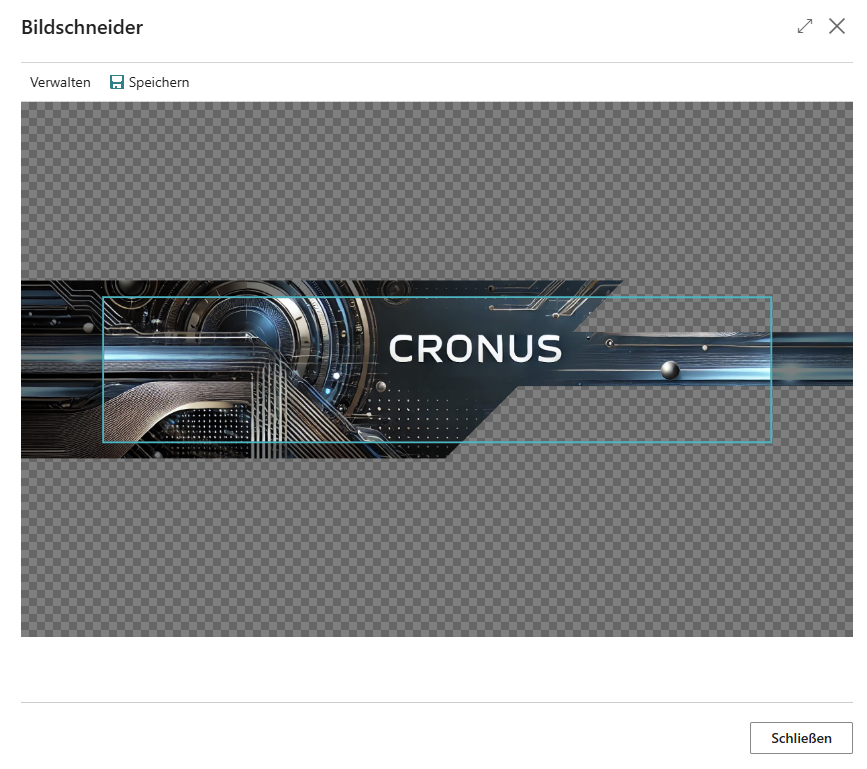
Task: Click the Bildschneider dialog title
Action: [81, 28]
